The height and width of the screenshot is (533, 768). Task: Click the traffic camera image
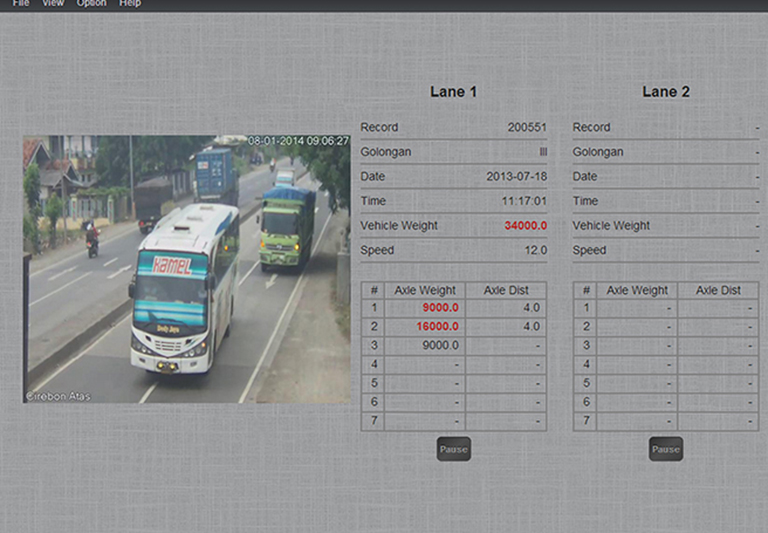tap(187, 269)
